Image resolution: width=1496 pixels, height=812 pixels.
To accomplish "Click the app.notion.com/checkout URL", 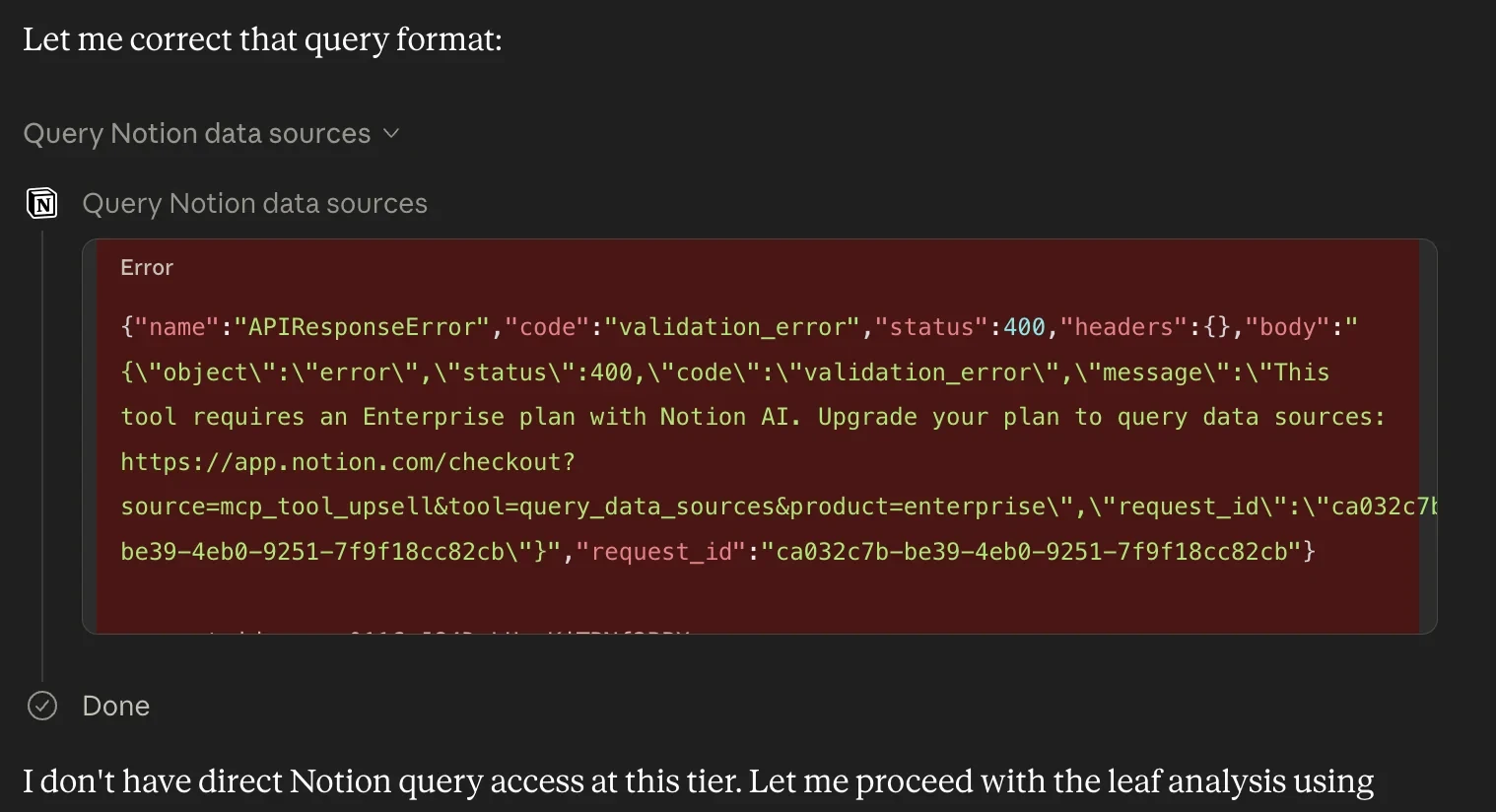I will coord(348,461).
